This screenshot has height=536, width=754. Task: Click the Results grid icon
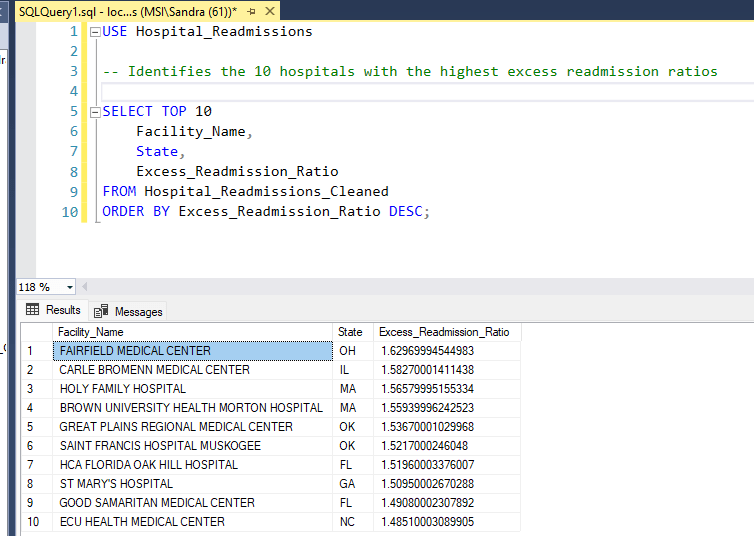point(33,310)
